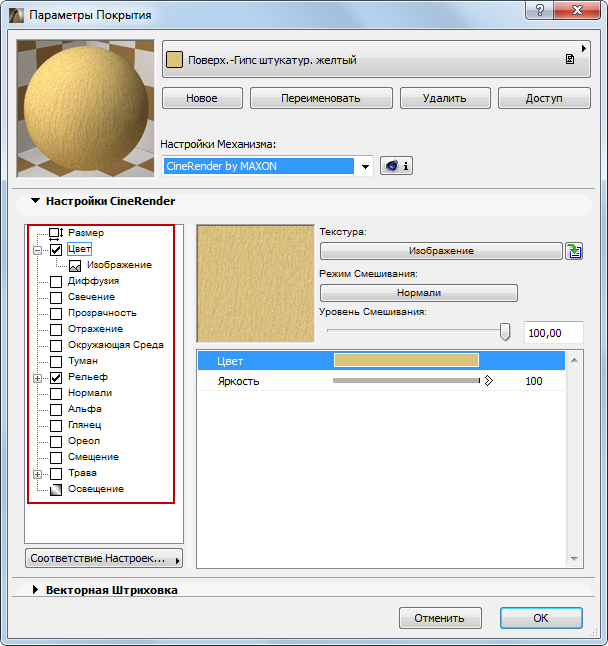
Task: Enable the Ореол channel checkbox
Action: point(56,442)
